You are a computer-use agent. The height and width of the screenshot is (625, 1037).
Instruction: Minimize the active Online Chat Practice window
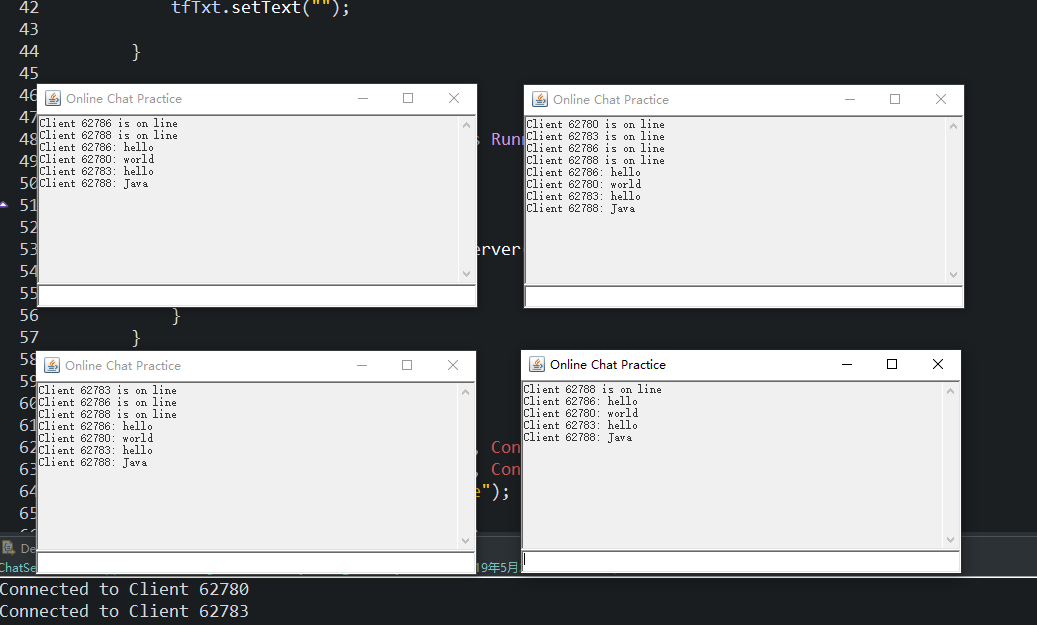click(847, 364)
